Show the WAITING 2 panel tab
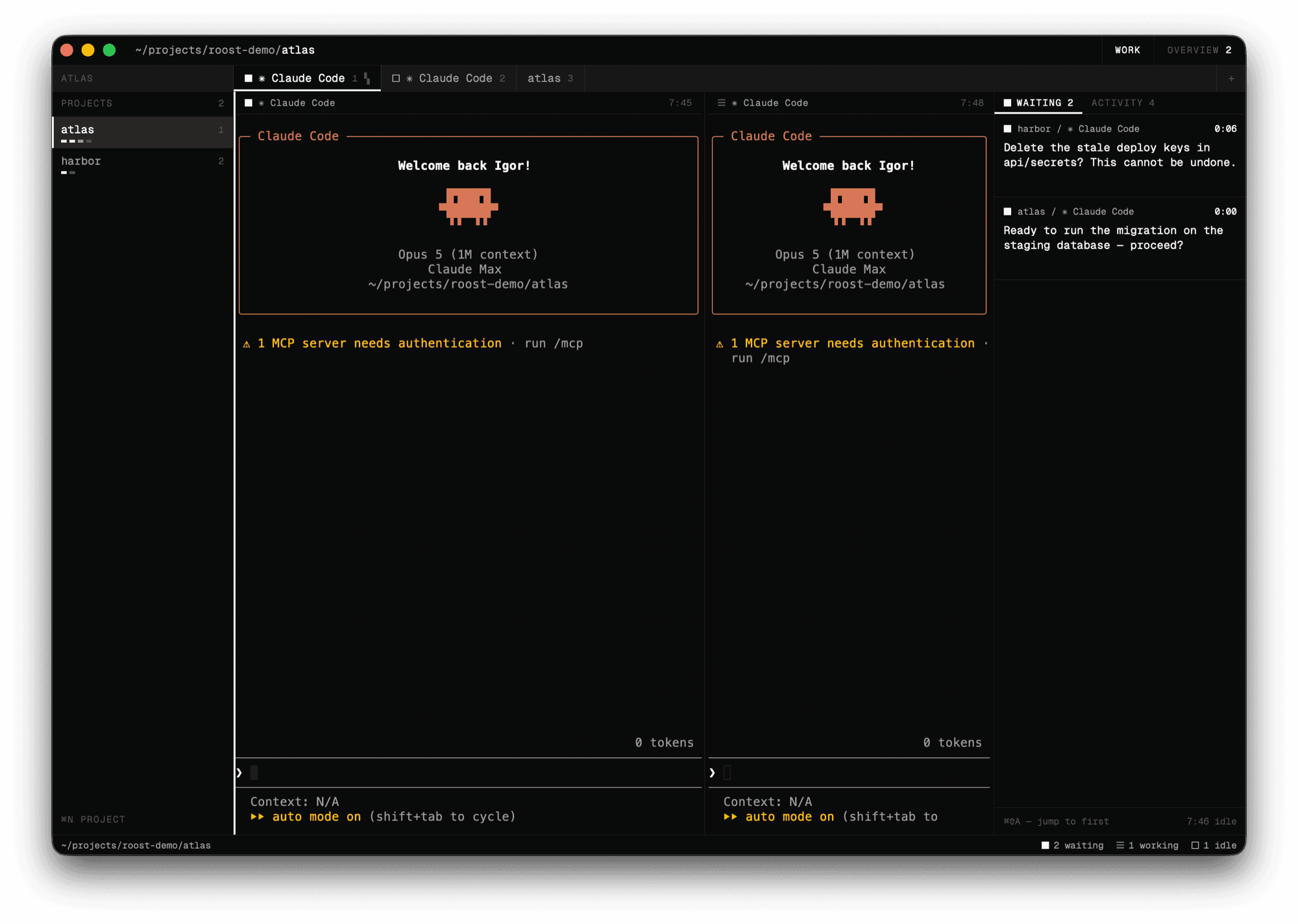Image resolution: width=1298 pixels, height=924 pixels. click(1038, 103)
